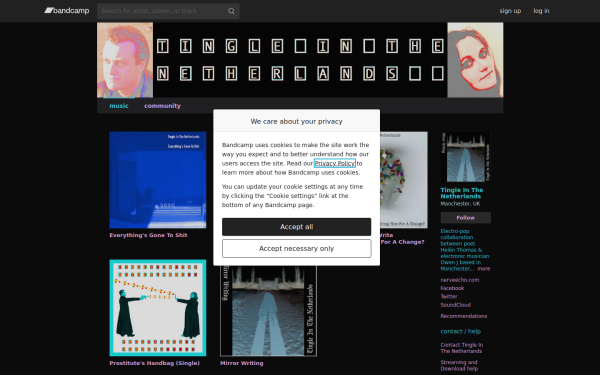Switch to the music tab
Screen dimensions: 600x375
pyautogui.click(x=119, y=106)
